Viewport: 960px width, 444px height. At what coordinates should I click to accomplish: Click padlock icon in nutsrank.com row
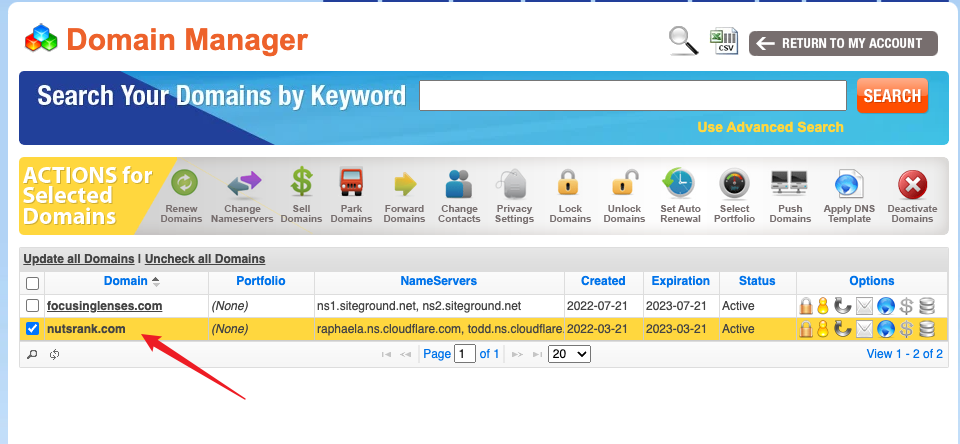coord(806,329)
